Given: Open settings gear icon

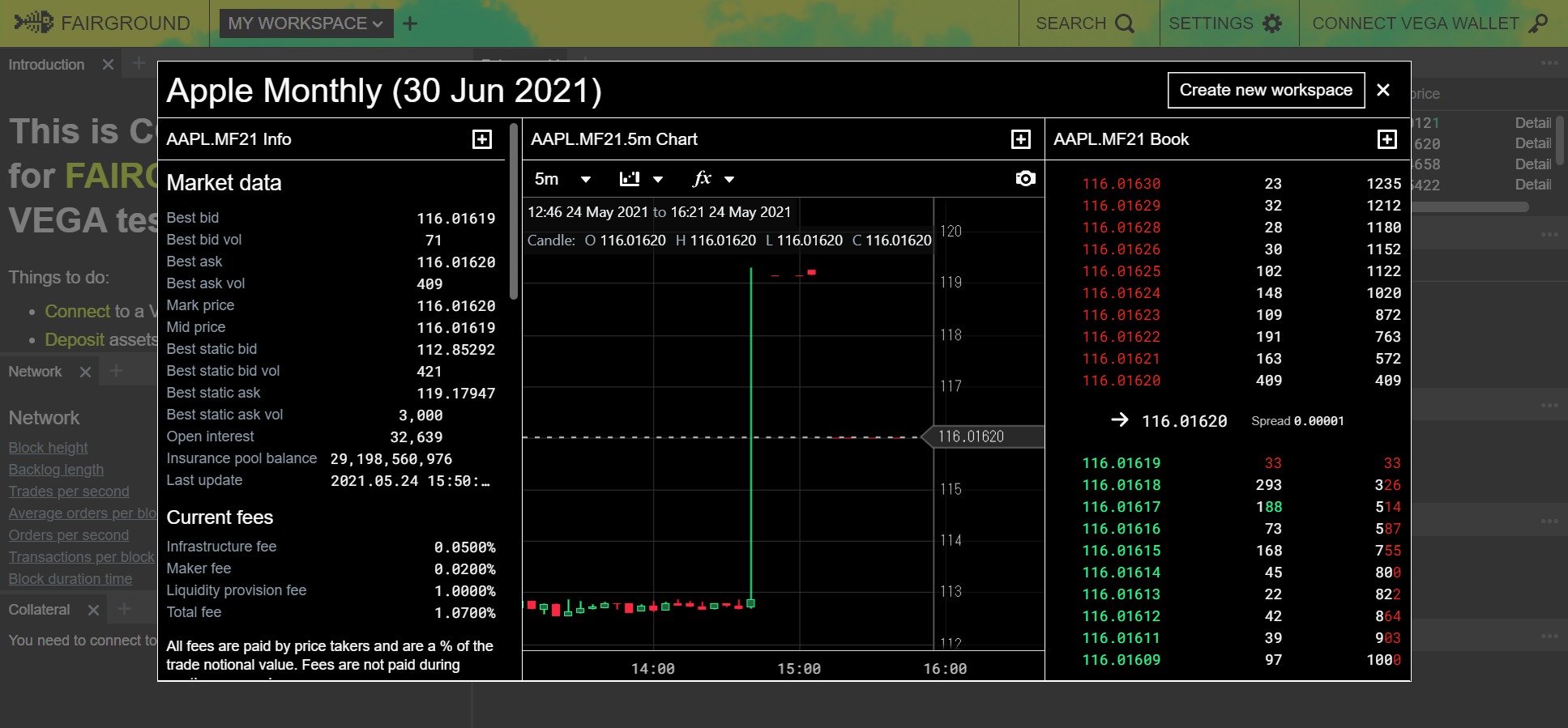Looking at the screenshot, I should tap(1273, 23).
